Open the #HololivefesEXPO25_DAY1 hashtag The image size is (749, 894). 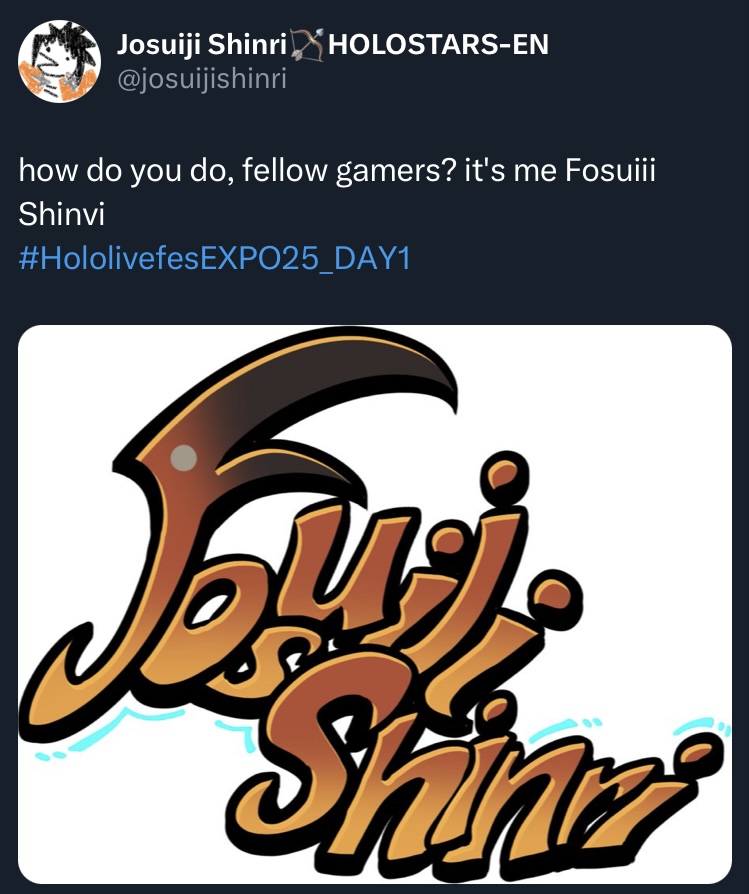tap(215, 259)
